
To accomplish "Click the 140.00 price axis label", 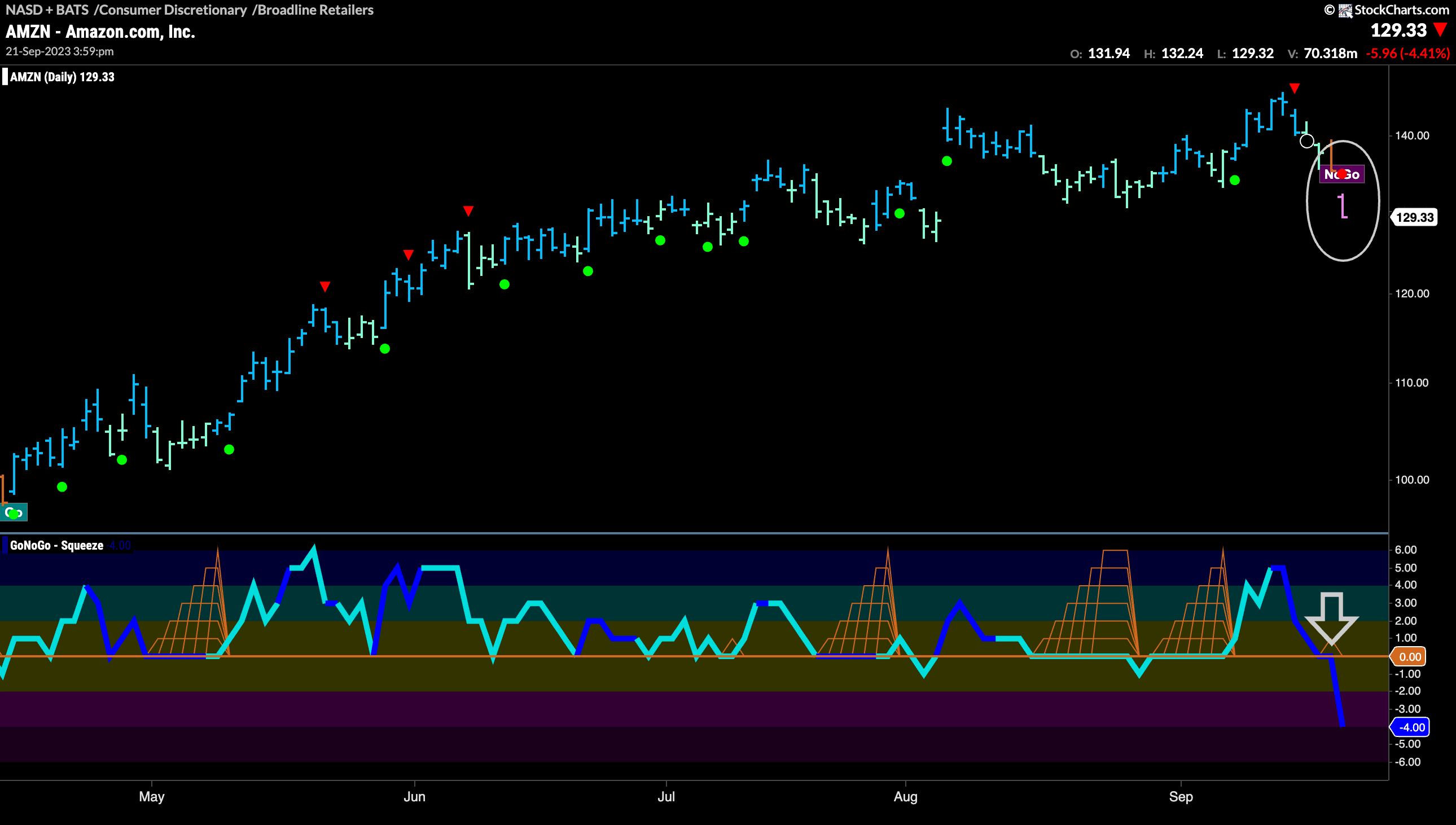I will [1412, 135].
